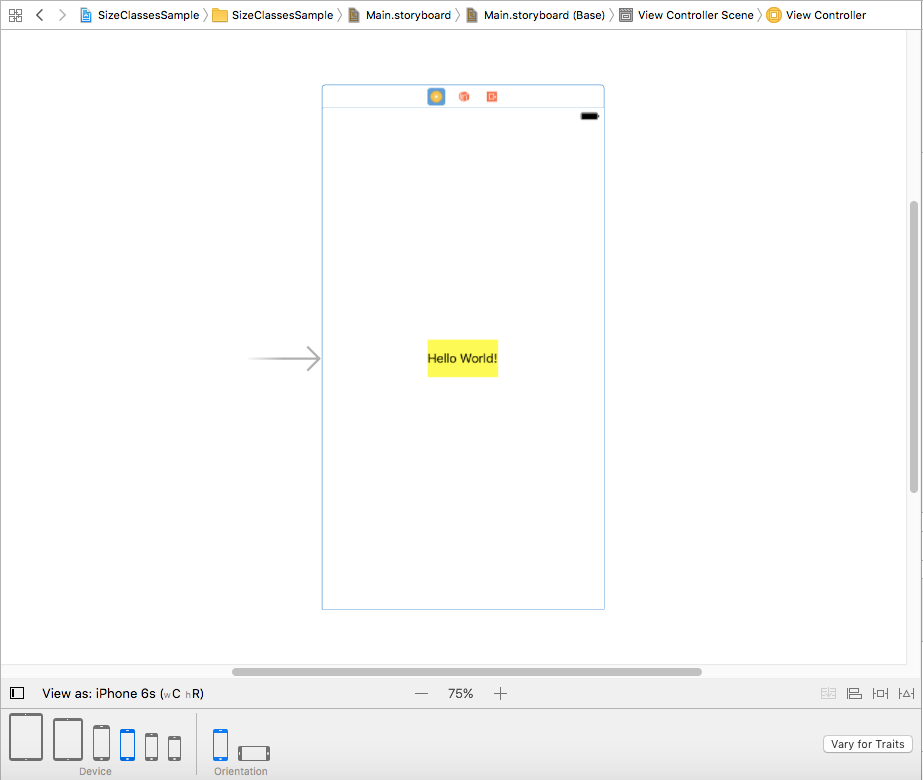Click the Embed In Stack button

[828, 693]
